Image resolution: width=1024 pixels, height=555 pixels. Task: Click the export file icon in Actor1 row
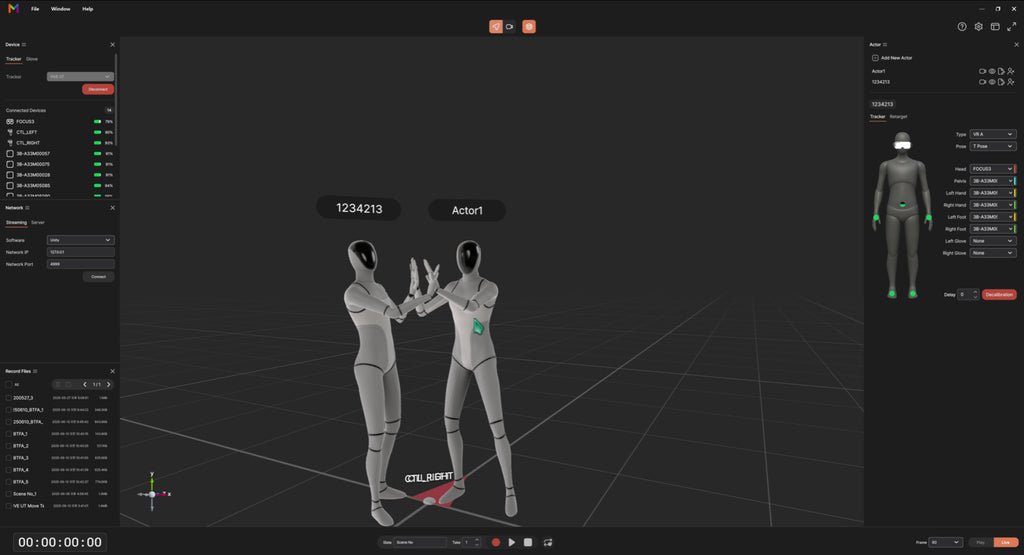coord(1001,71)
